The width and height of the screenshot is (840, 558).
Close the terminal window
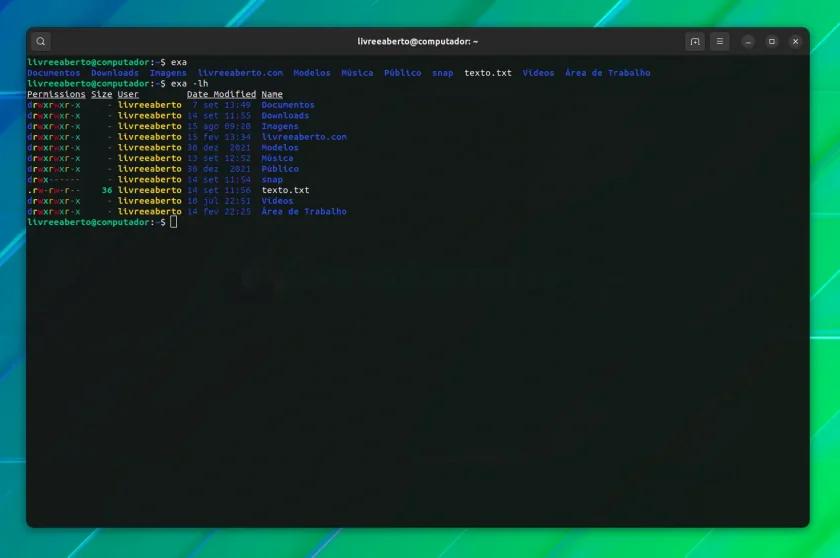(x=795, y=41)
